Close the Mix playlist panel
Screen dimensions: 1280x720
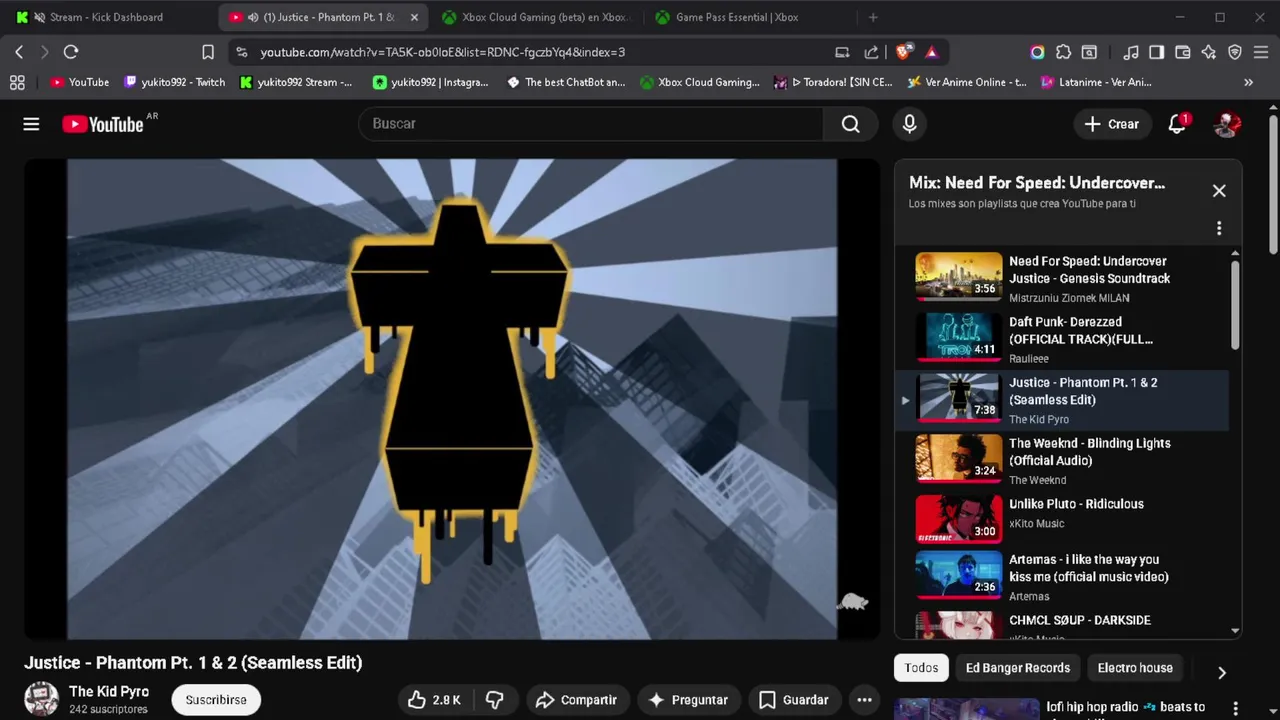(x=1218, y=191)
